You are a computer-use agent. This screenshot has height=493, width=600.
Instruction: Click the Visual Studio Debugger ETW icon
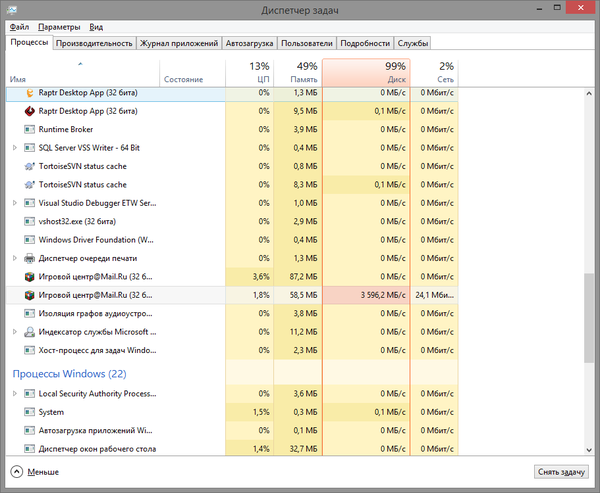(x=29, y=203)
